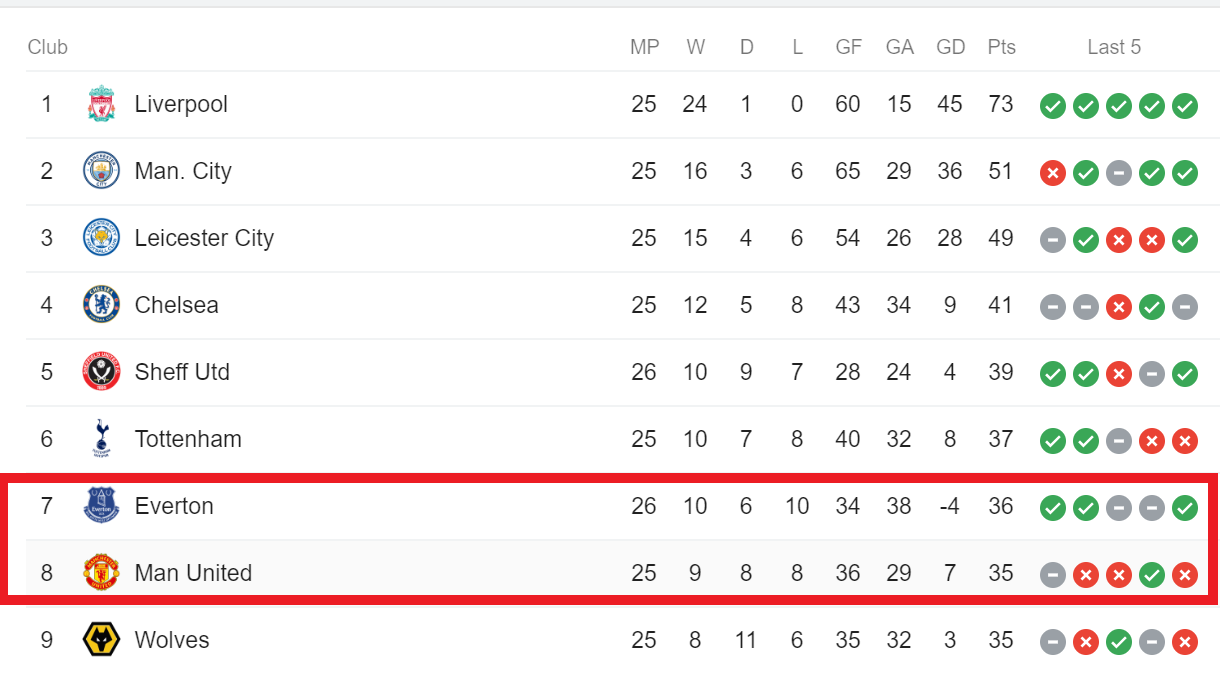Click the Liverpool club crest
Image resolution: width=1220 pixels, height=673 pixels.
101,104
